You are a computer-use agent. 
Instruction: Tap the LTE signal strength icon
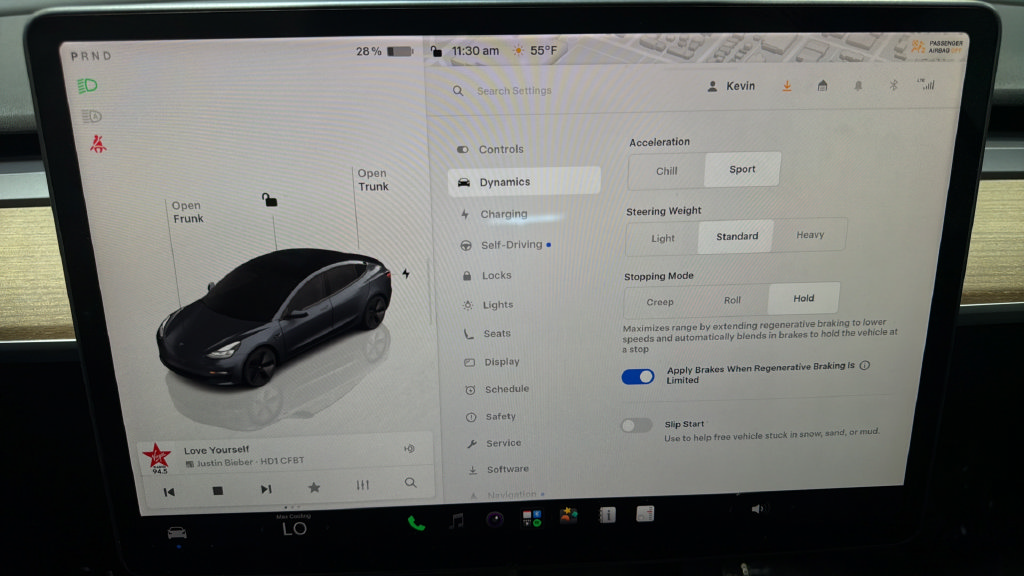pyautogui.click(x=926, y=84)
